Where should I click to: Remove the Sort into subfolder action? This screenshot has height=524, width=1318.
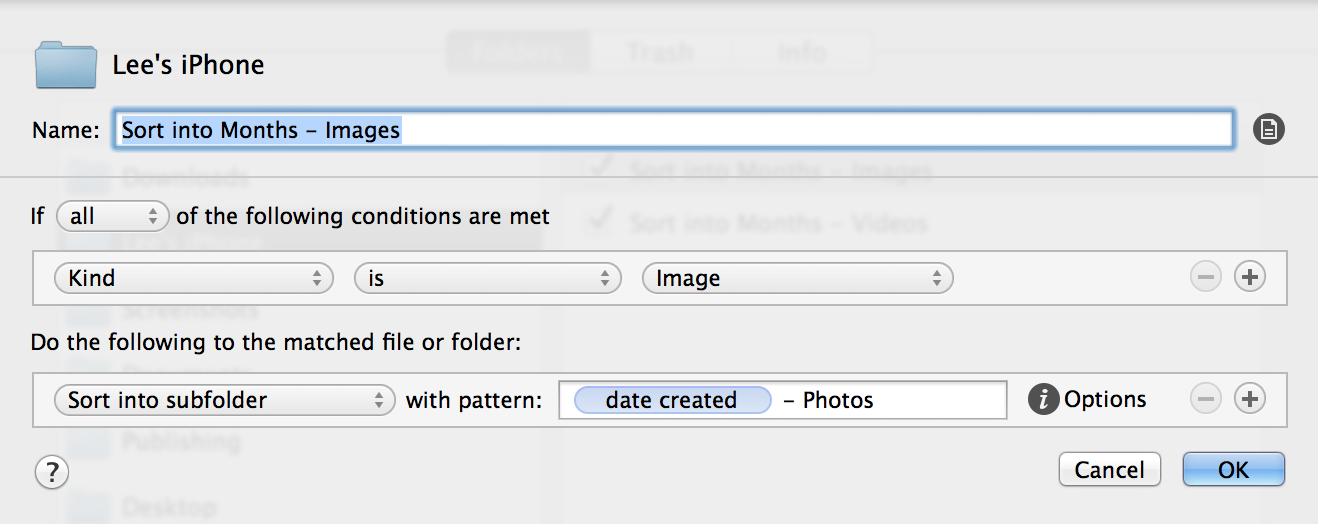point(1206,400)
